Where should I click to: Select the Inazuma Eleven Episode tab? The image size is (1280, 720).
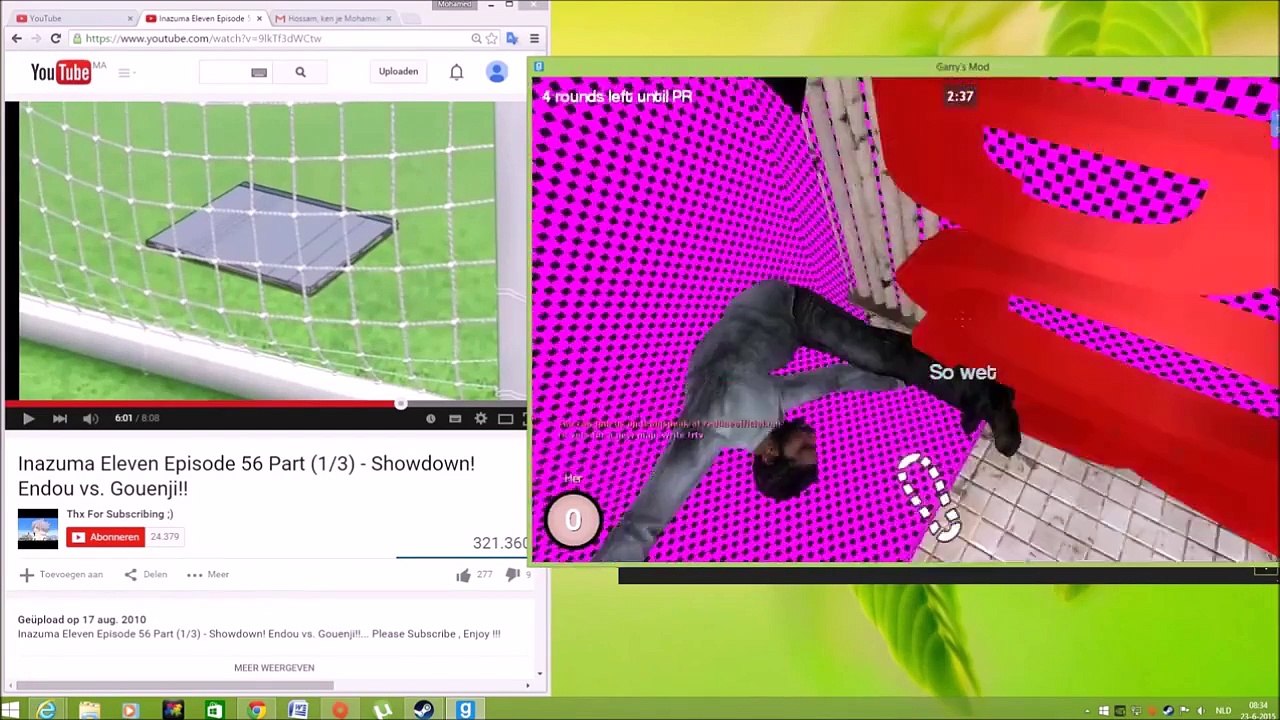[x=201, y=18]
